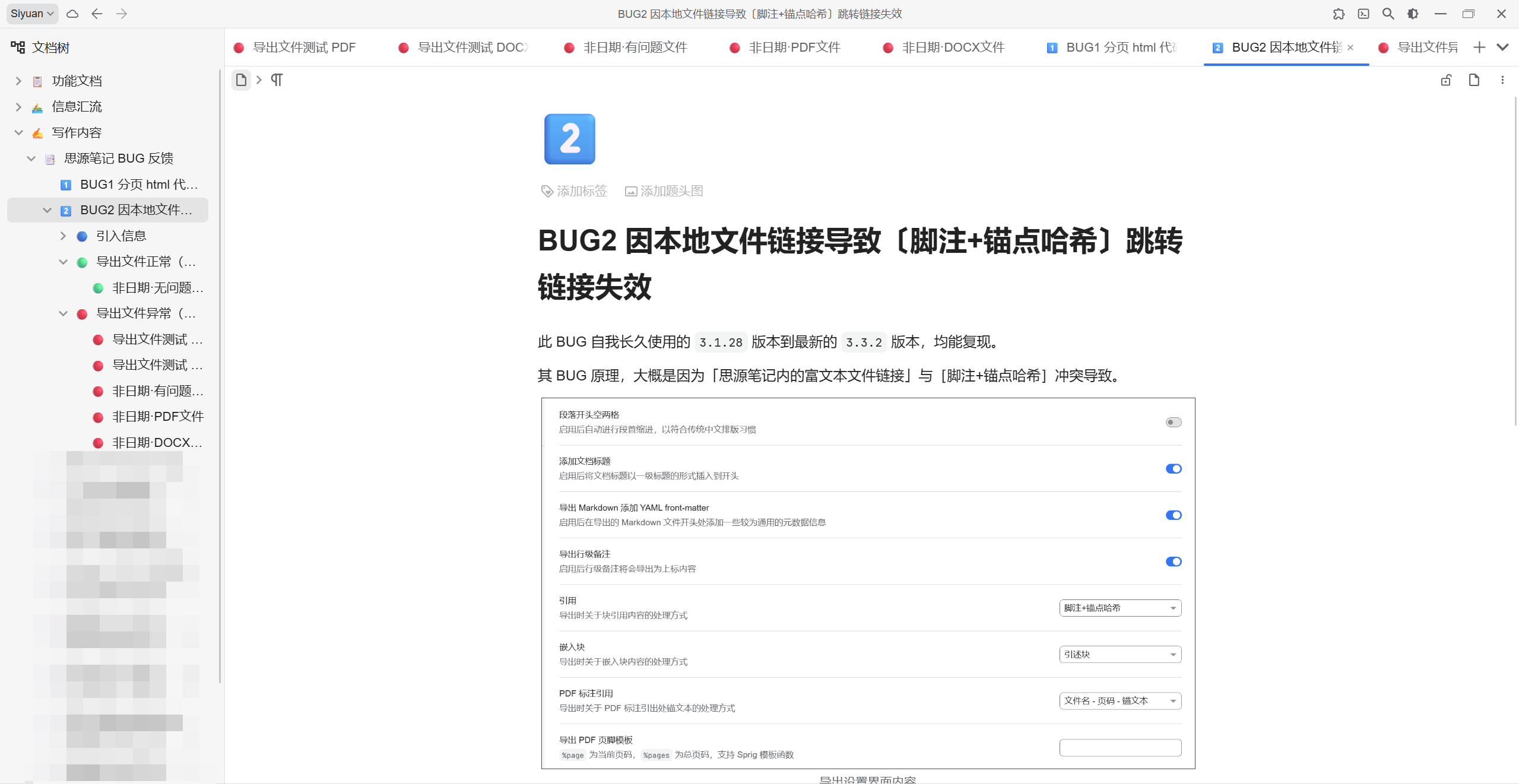This screenshot has height=784, width=1519.
Task: Click the theme appearance icon in the titlebar
Action: 1412,13
